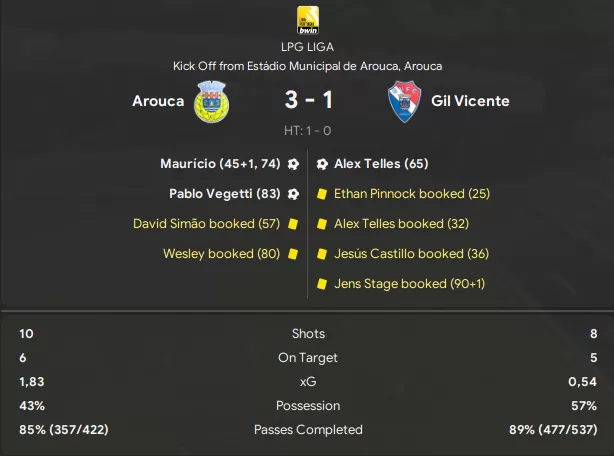The image size is (614, 456).
Task: Click the yellow card icon for Jesús Castillo
Action: pyautogui.click(x=322, y=254)
